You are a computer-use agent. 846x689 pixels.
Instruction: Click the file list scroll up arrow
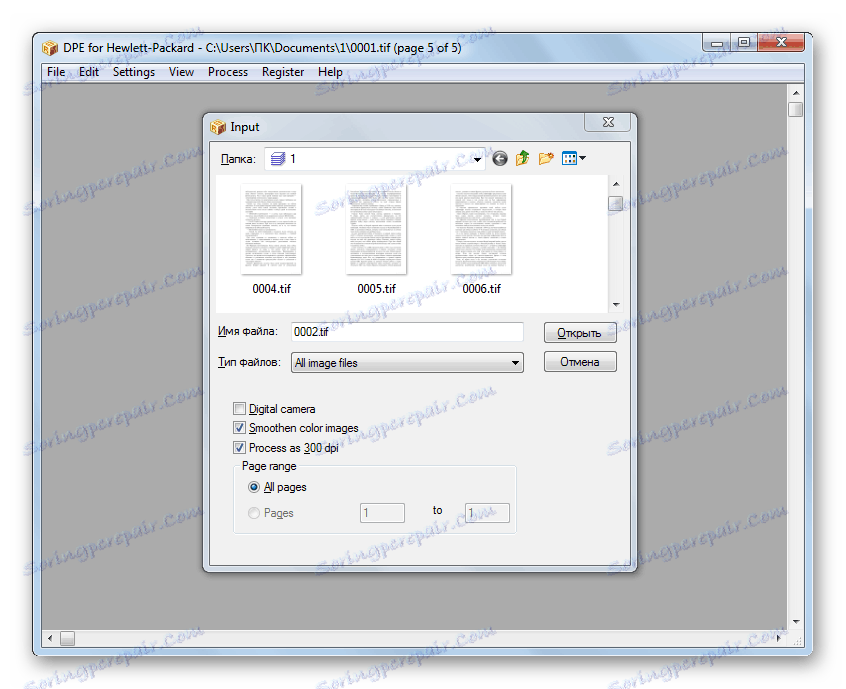[616, 185]
